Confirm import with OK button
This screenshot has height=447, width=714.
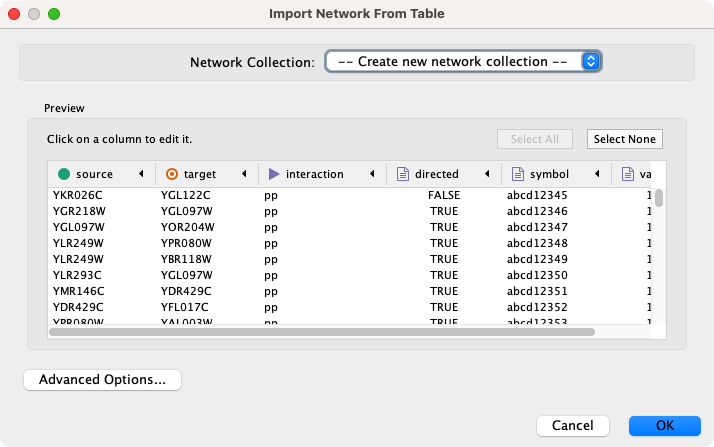tap(664, 426)
